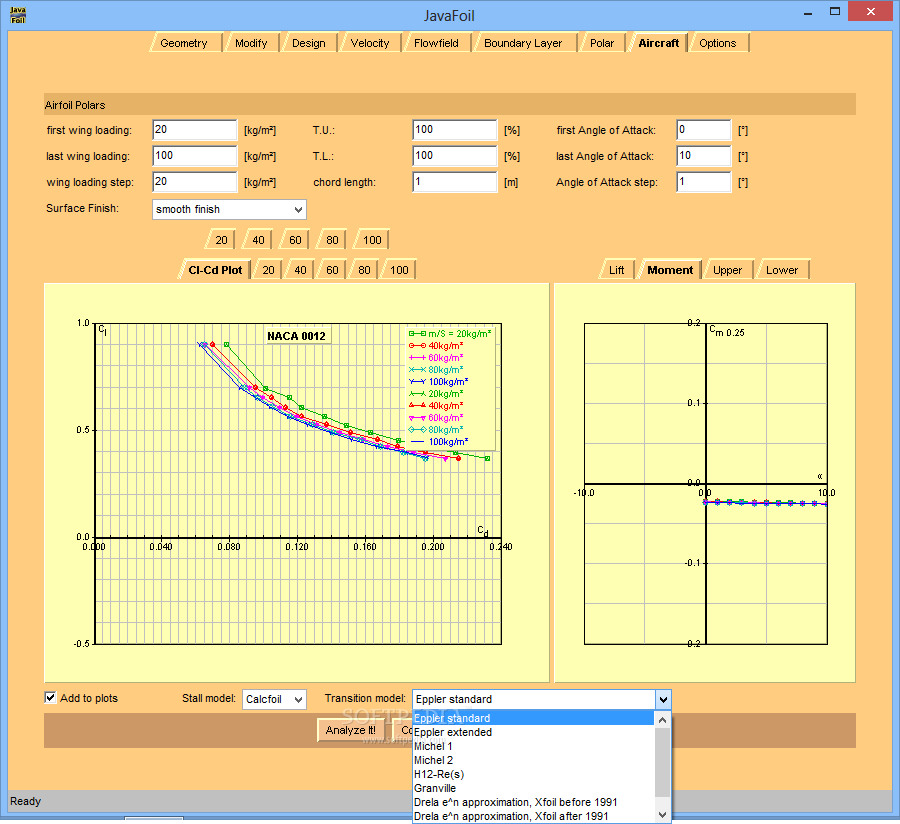Click the Angle of Attack step field
Screen dimensions: 900x824
click(x=704, y=182)
